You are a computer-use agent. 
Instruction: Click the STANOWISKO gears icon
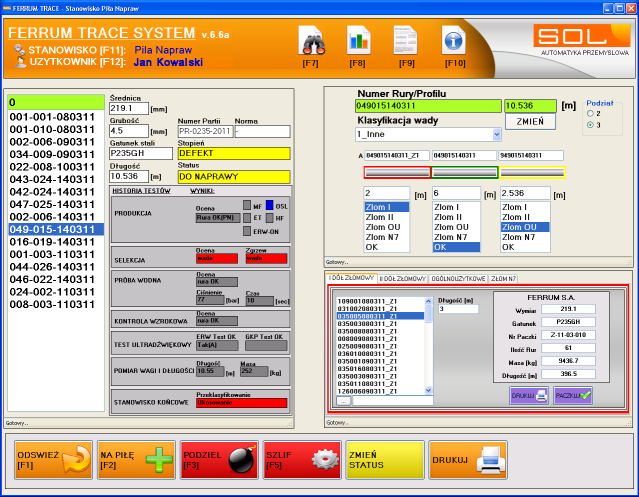(x=19, y=50)
